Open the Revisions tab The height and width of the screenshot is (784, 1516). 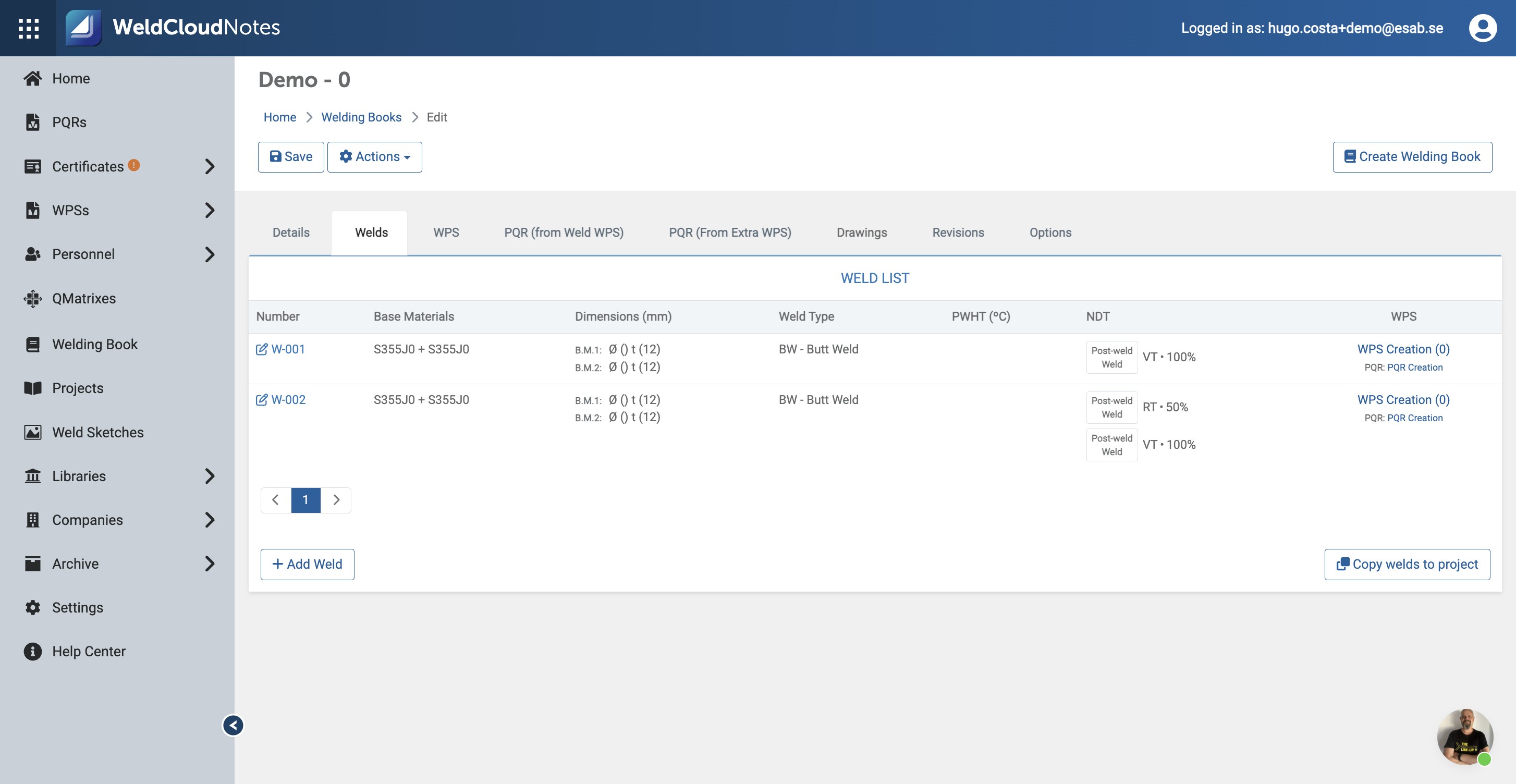click(958, 232)
